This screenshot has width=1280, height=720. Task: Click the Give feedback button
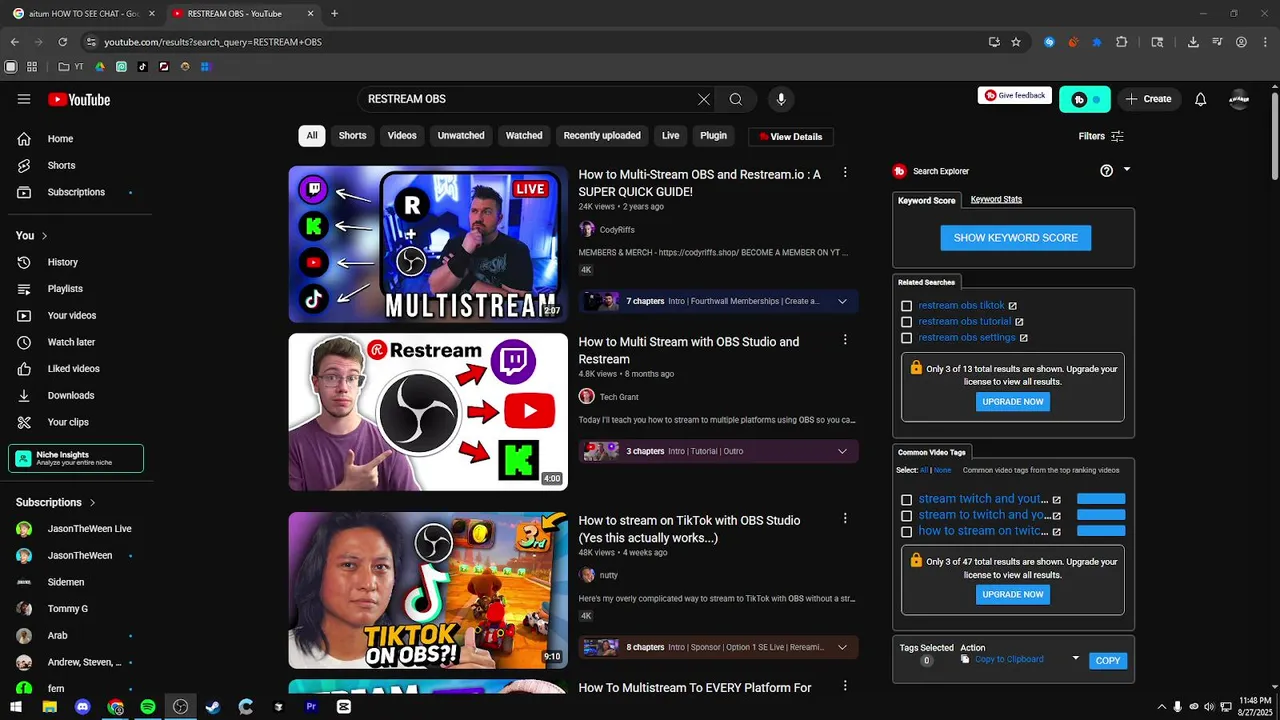(1015, 96)
